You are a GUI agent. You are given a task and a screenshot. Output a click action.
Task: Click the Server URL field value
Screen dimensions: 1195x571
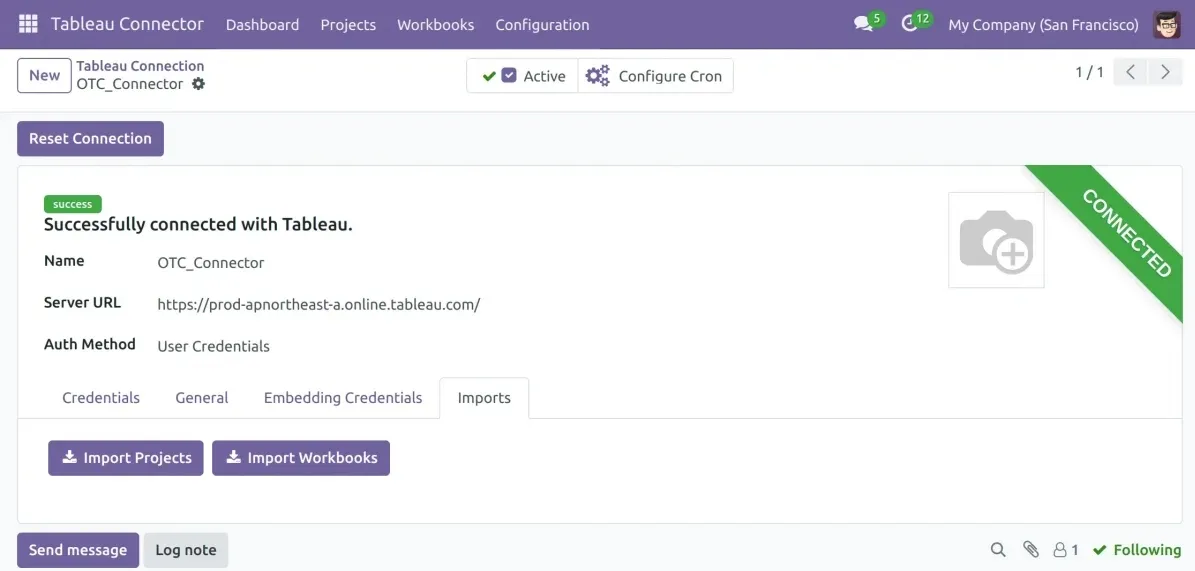(x=319, y=305)
